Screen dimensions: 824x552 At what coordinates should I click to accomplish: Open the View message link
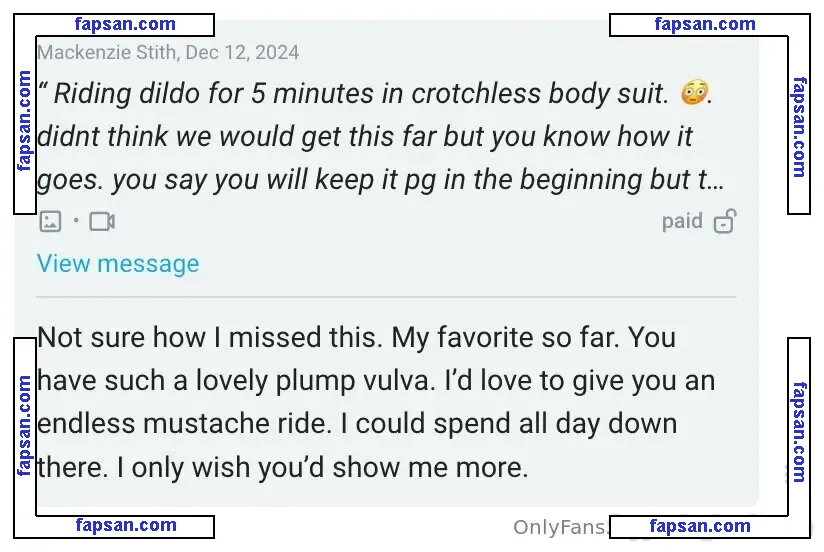coord(118,263)
